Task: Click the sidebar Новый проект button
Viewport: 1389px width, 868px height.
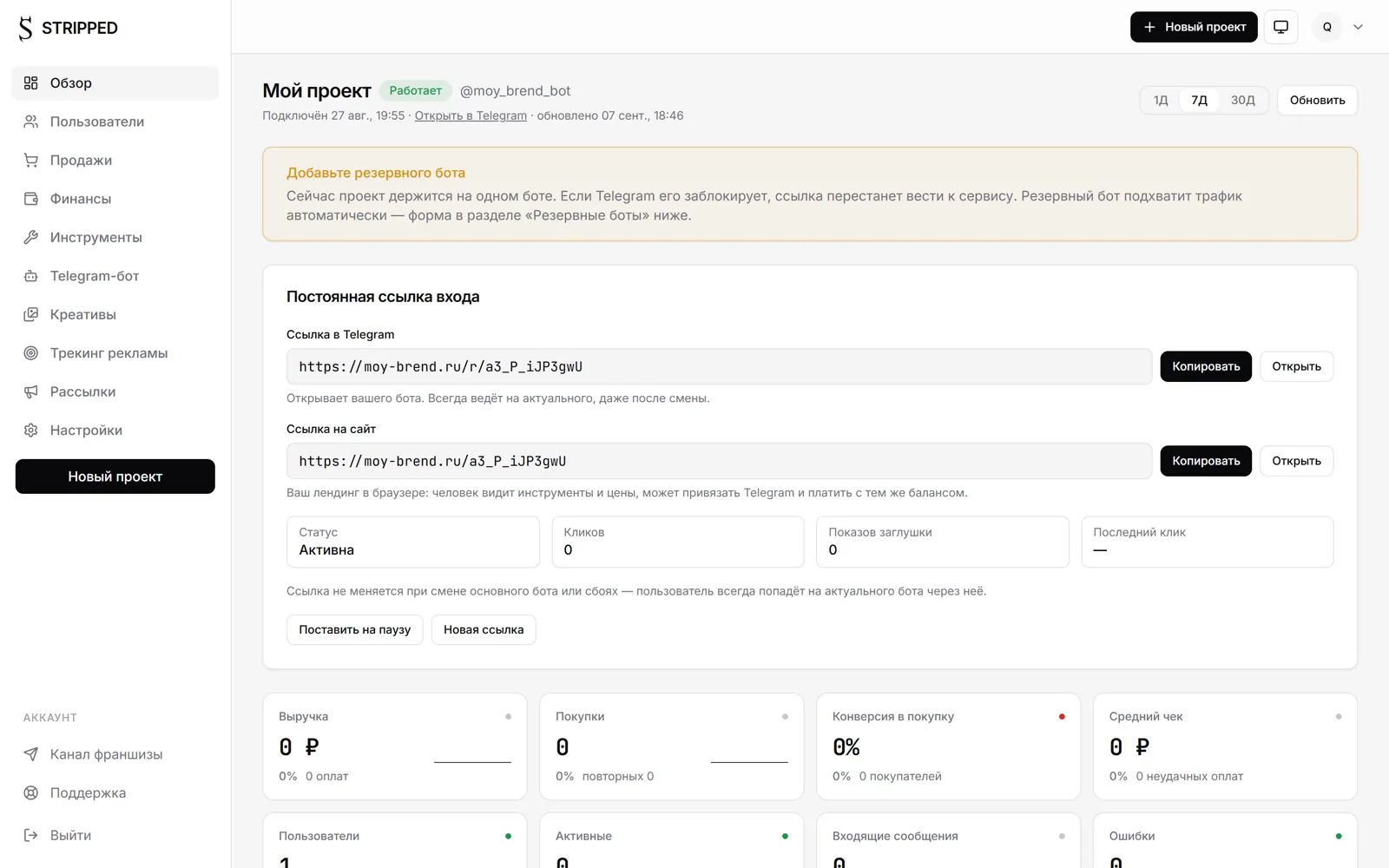Action: [x=115, y=477]
